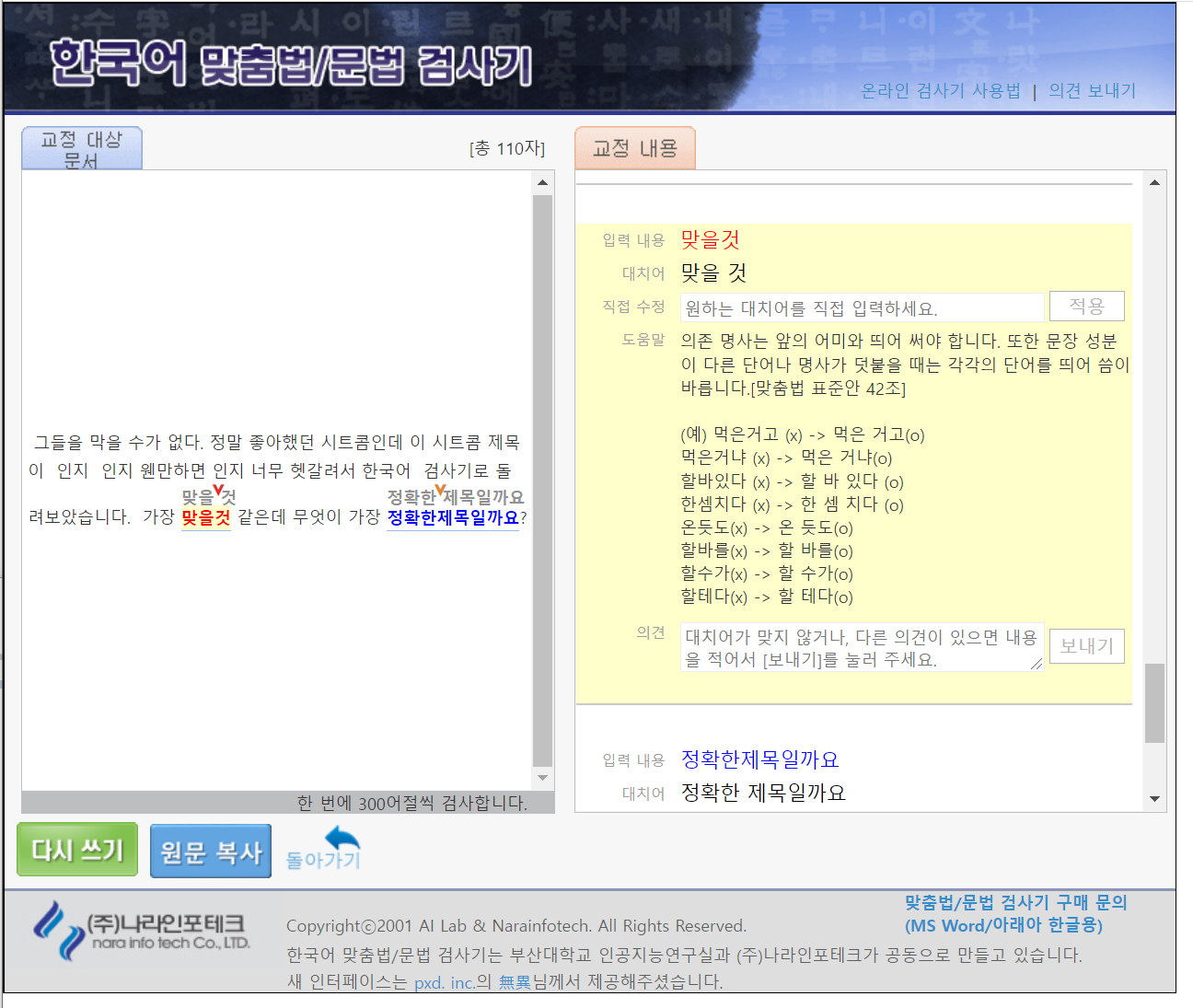Screen dimensions: 1193x1008
Task: Click the 직접 수정 replacement input field
Action: pos(861,306)
